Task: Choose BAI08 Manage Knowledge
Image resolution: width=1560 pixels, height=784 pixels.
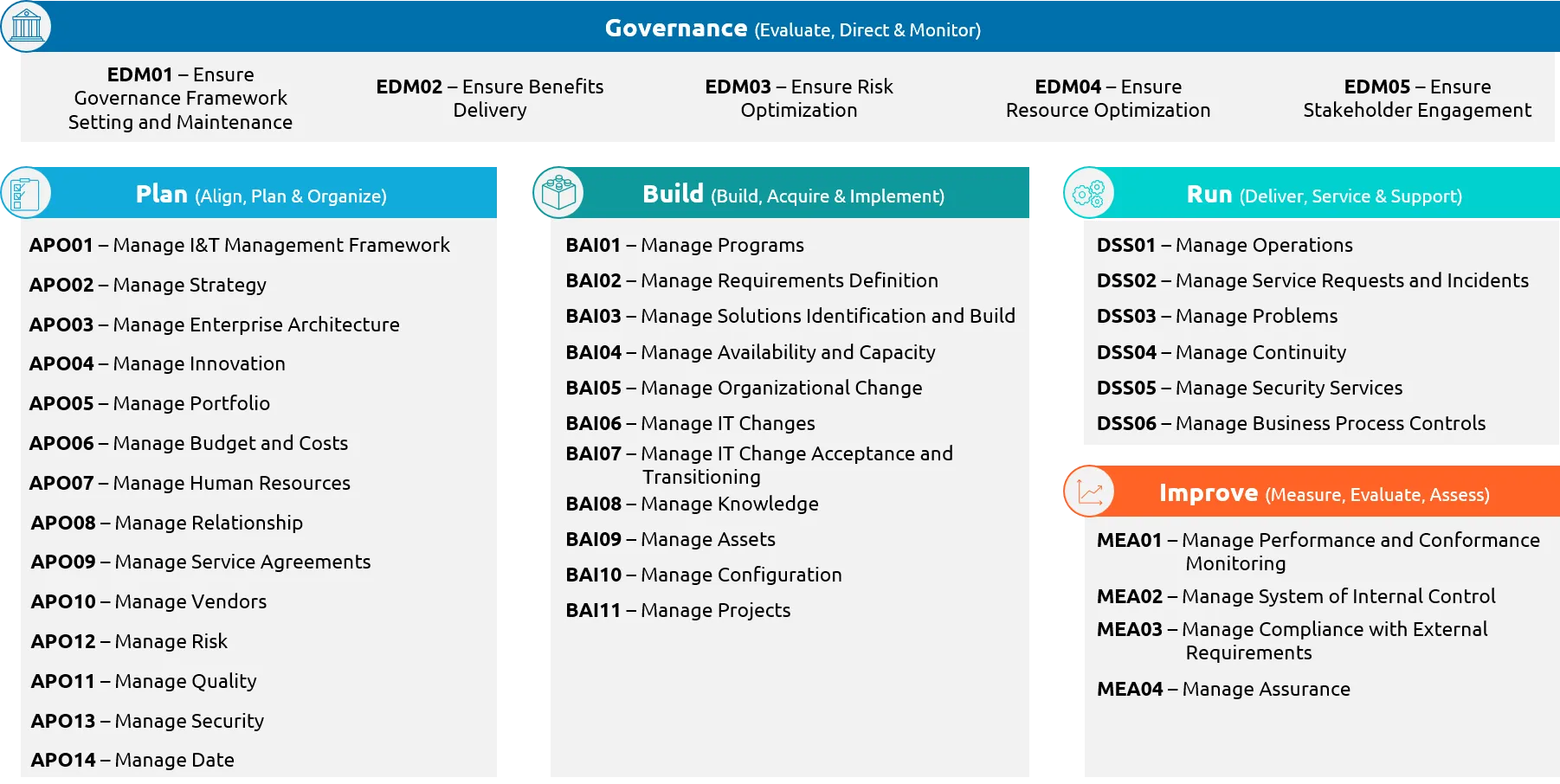Action: pos(692,504)
